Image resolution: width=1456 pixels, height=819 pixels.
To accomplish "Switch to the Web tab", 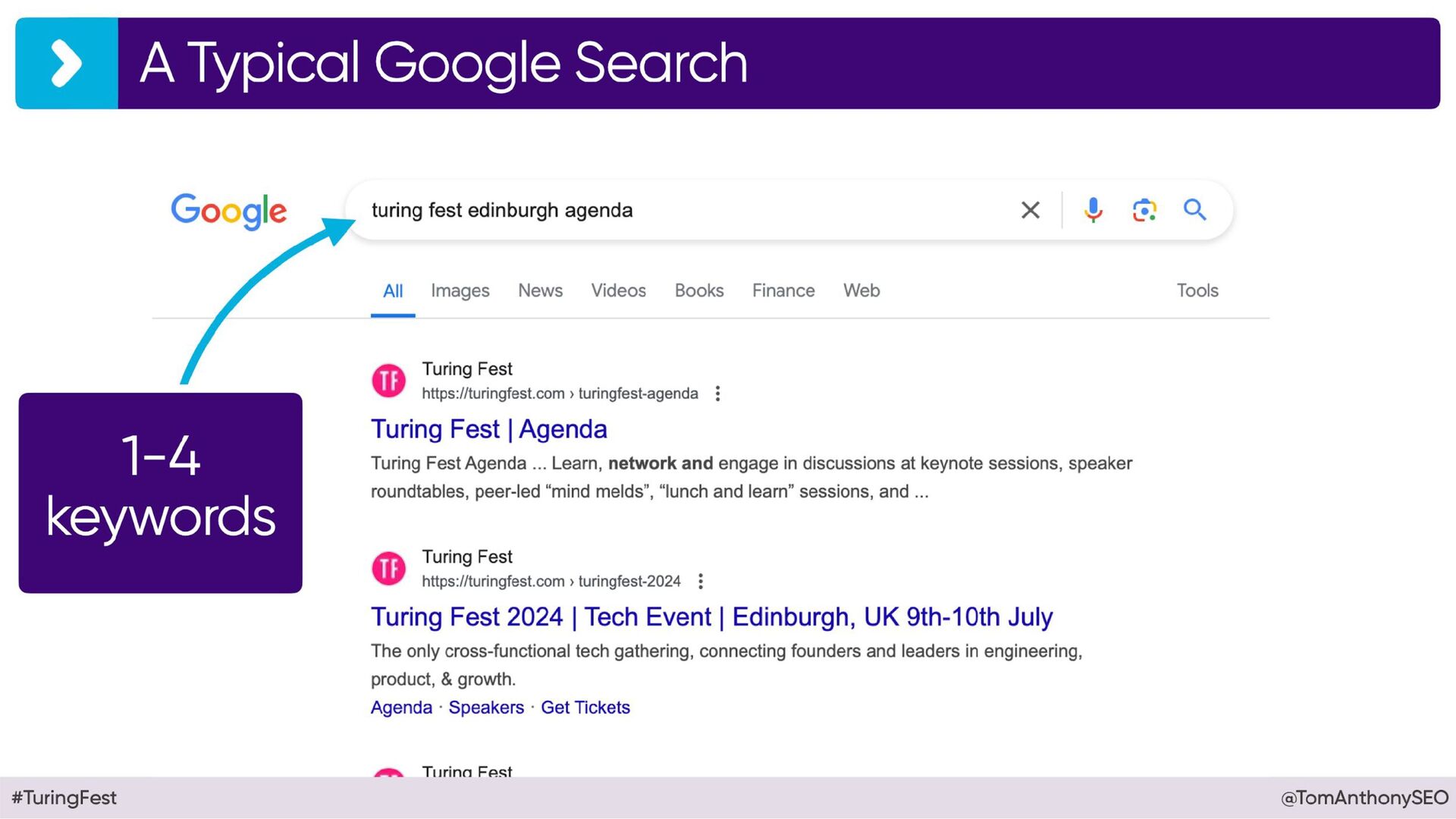I will point(861,291).
